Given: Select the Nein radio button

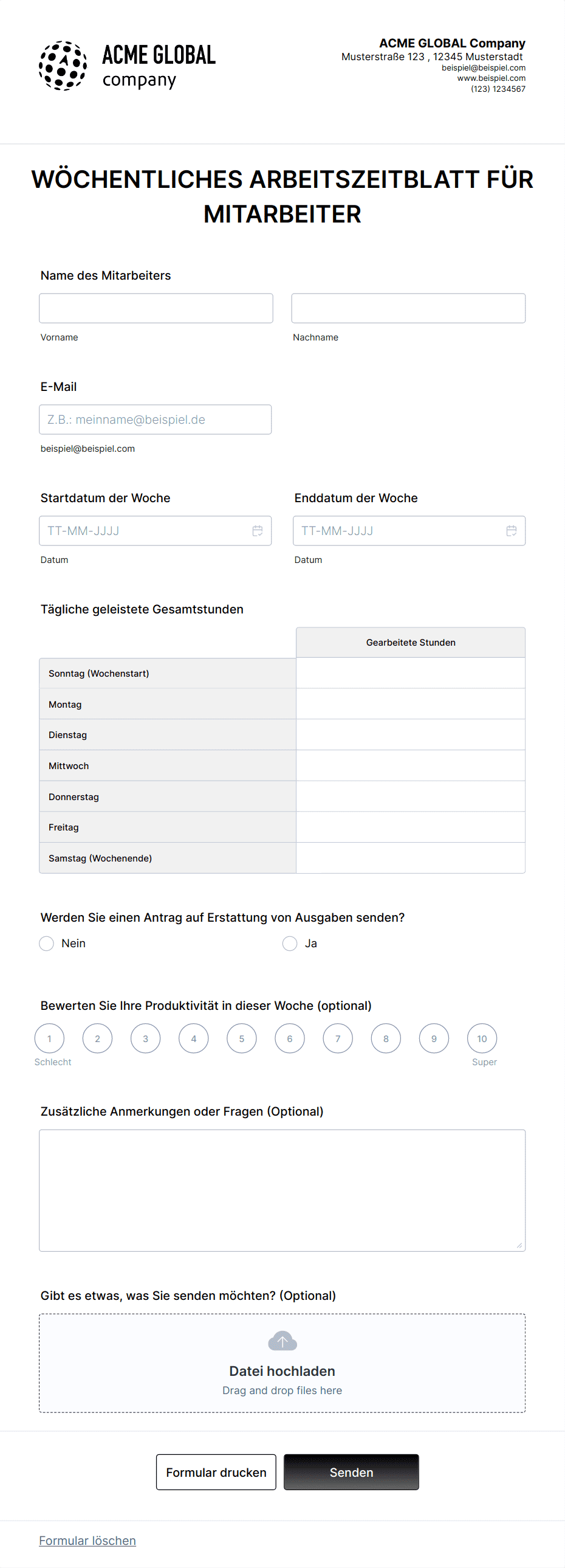Looking at the screenshot, I should pos(46,944).
